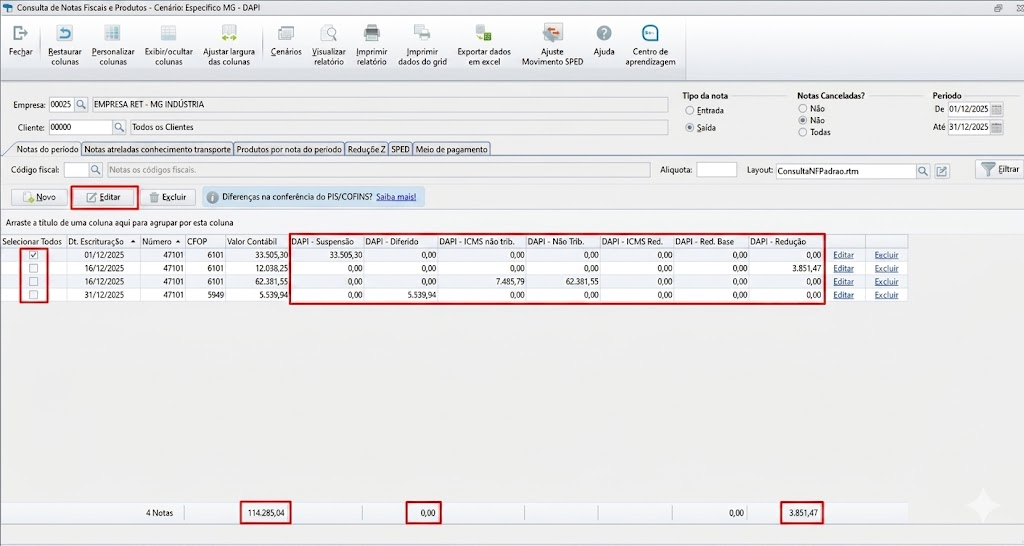The height and width of the screenshot is (546, 1024).
Task: Click the CFOP column header
Action: 204,241
